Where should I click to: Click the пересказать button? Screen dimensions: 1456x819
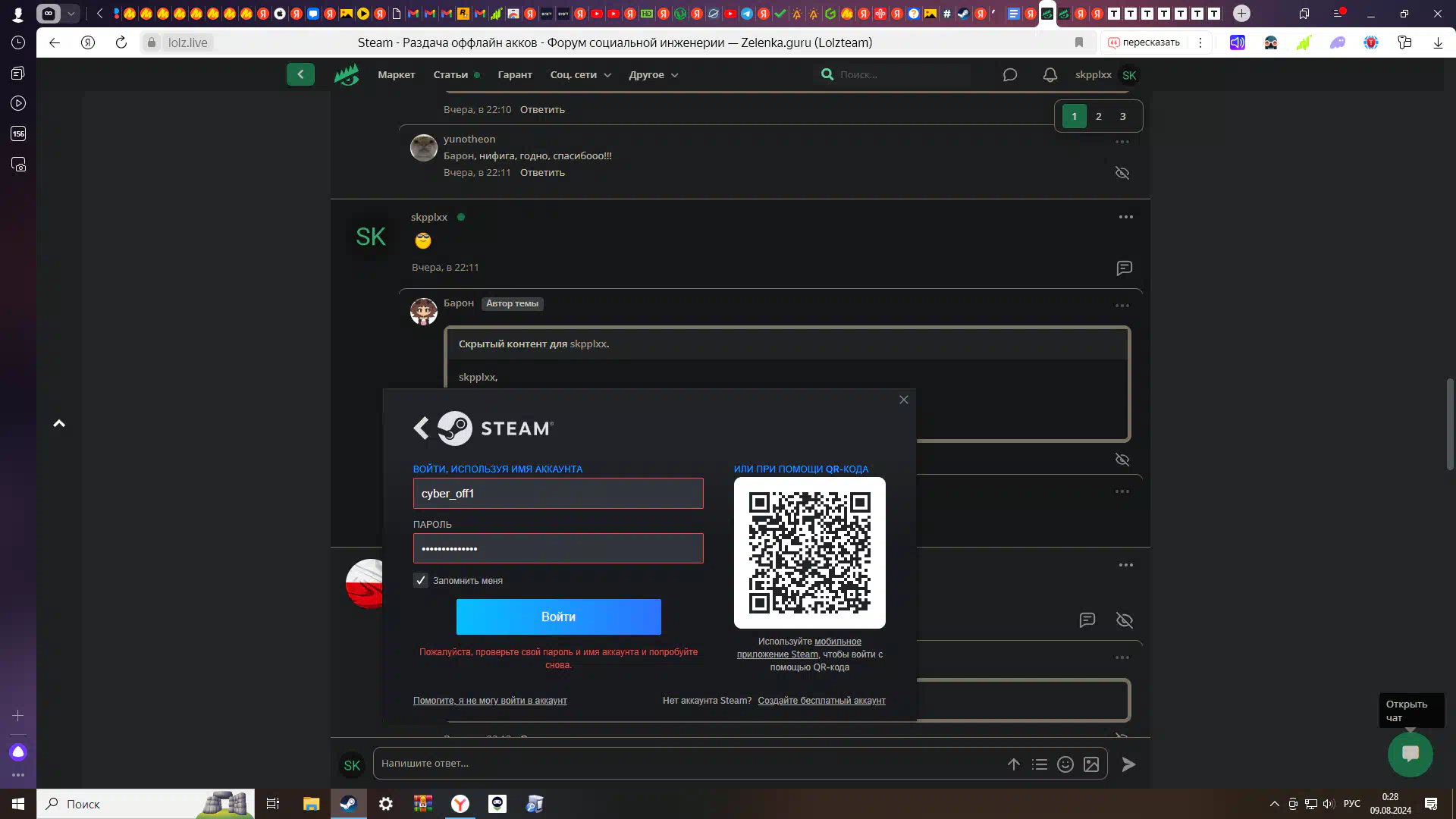pyautogui.click(x=1144, y=42)
